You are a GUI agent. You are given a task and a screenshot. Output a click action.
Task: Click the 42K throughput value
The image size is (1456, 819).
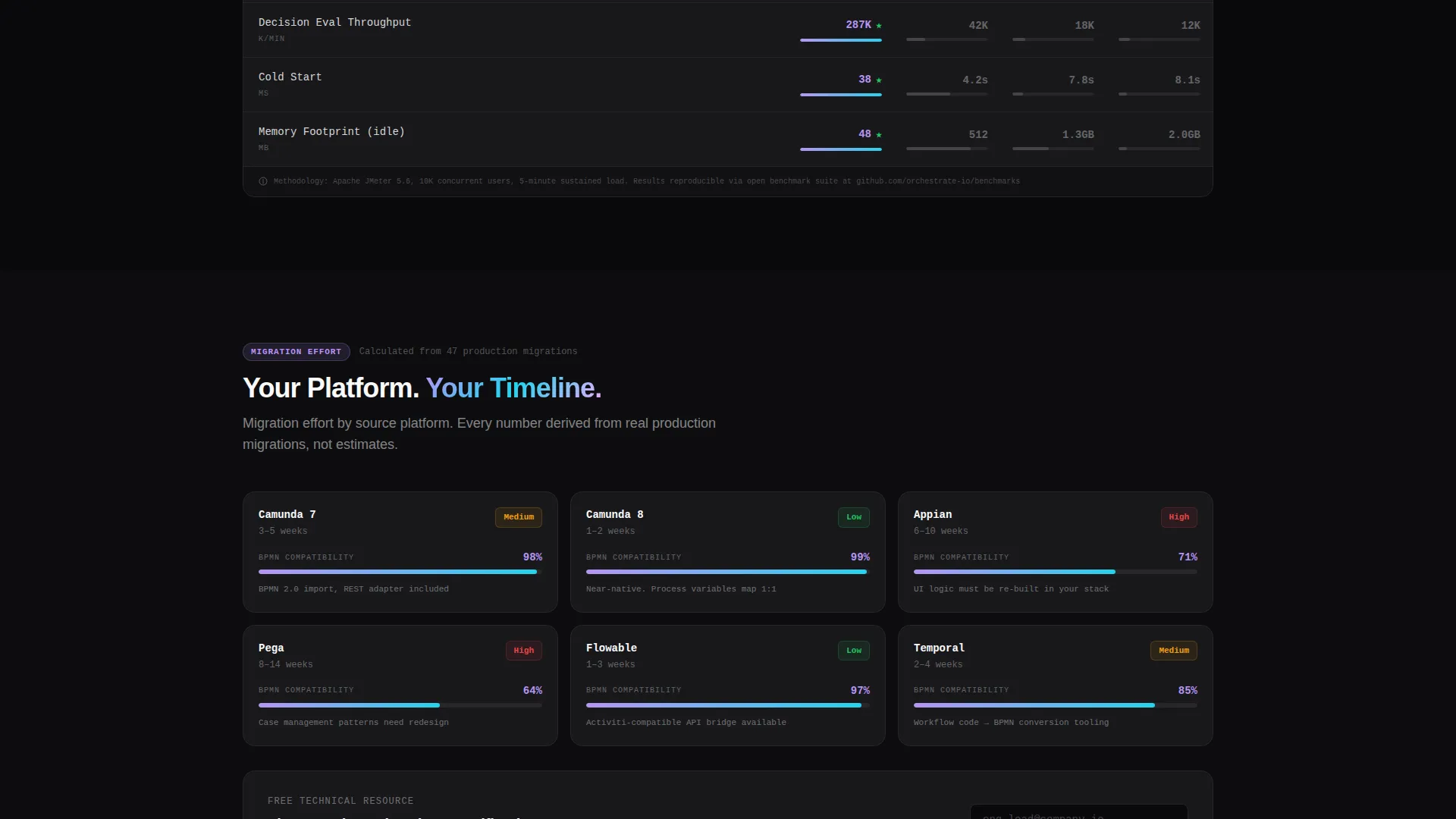[978, 26]
